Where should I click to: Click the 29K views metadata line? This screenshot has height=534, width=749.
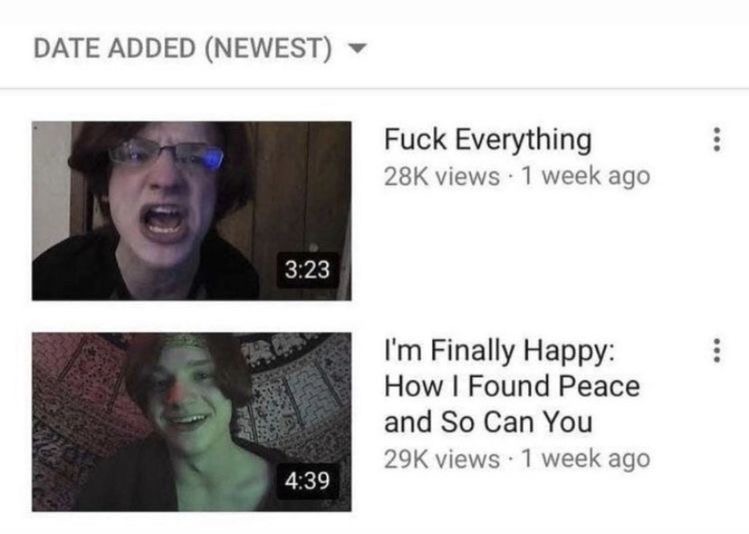point(517,459)
